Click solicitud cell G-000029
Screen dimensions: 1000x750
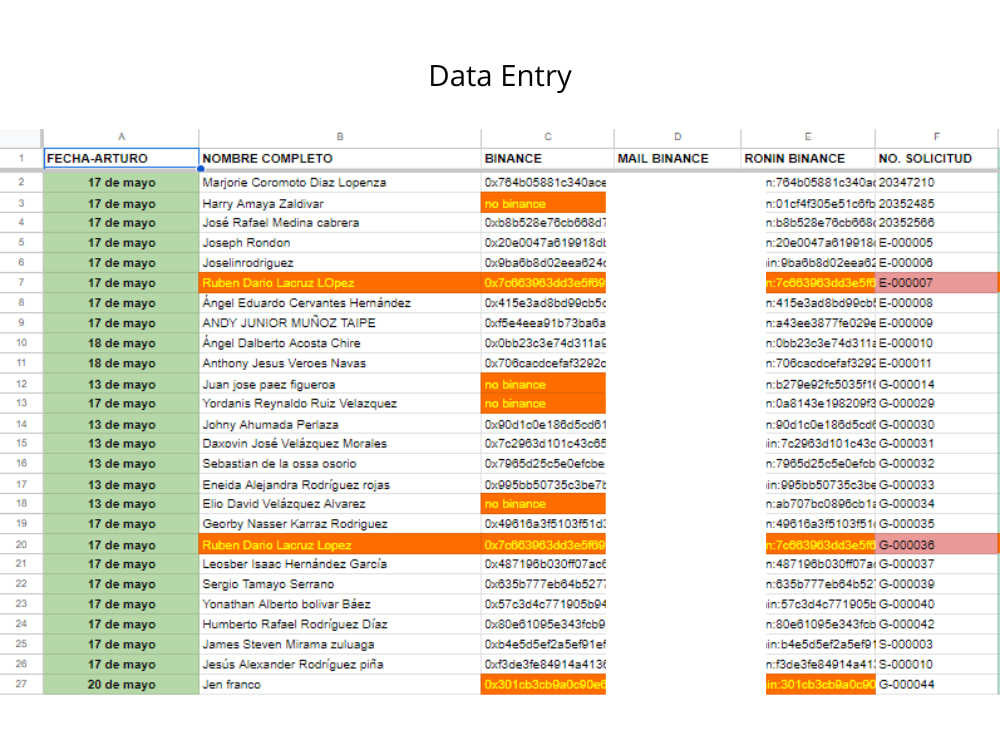[x=936, y=404]
